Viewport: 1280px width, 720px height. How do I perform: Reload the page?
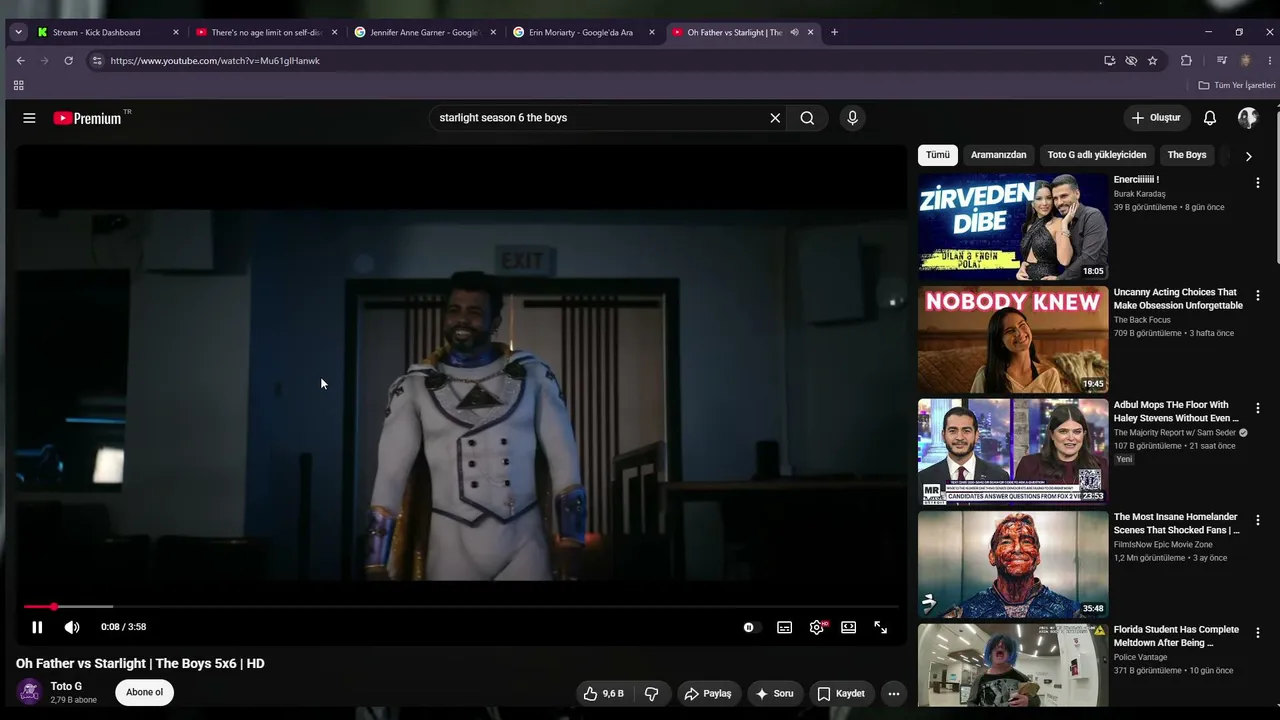coord(68,61)
